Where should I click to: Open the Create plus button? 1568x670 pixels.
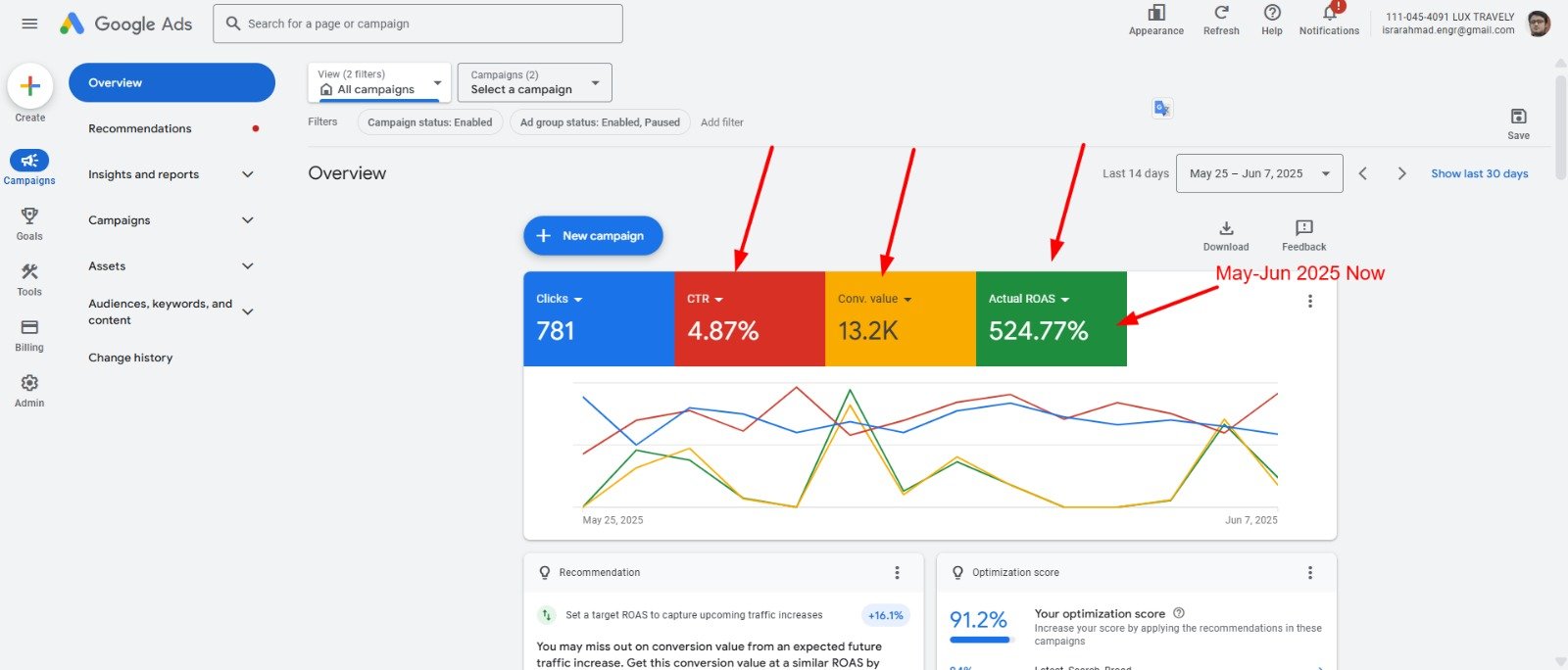tap(29, 86)
